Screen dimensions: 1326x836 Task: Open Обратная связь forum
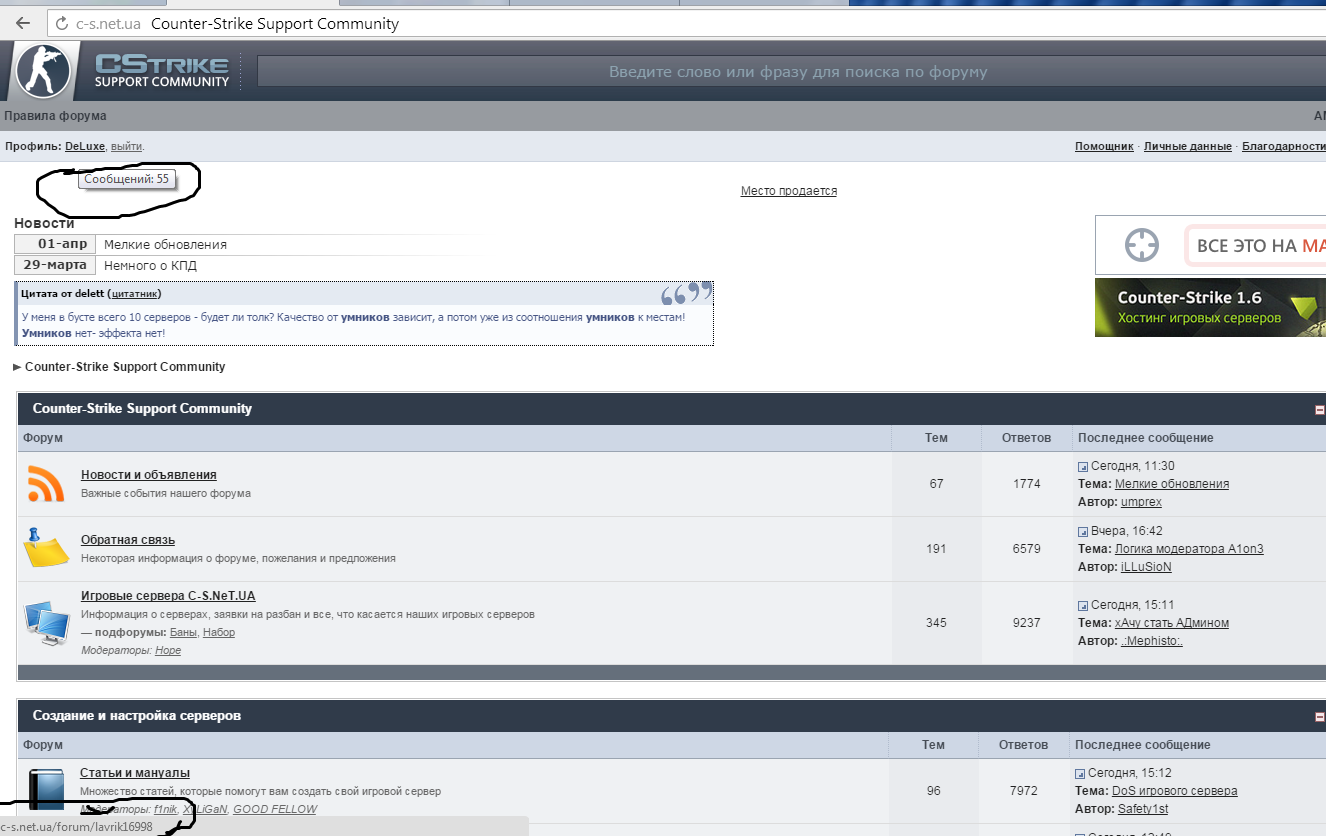128,540
